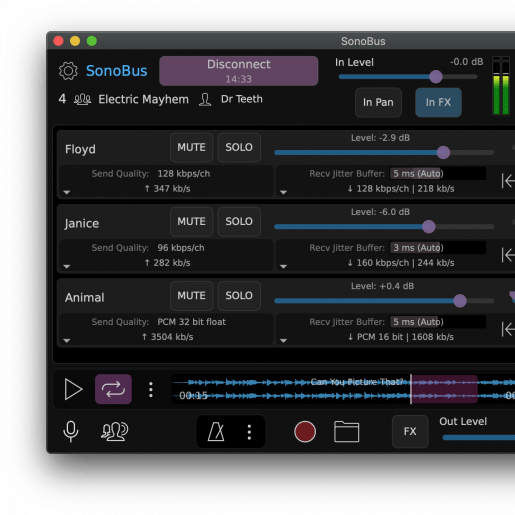
Task: Click the 'Level: -2.9 dB' label
Action: [x=380, y=138]
